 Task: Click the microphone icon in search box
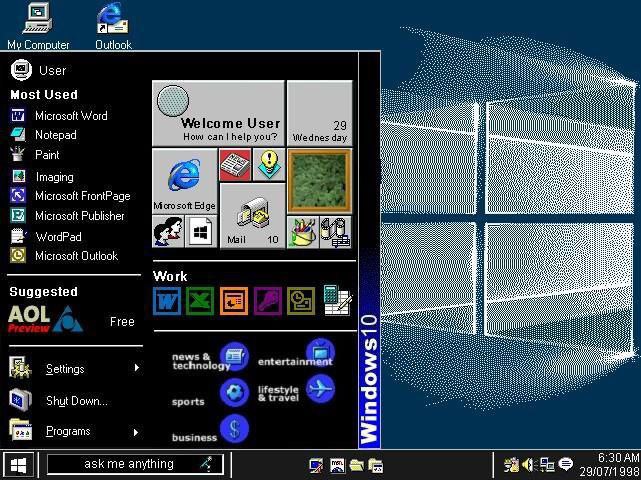click(206, 464)
